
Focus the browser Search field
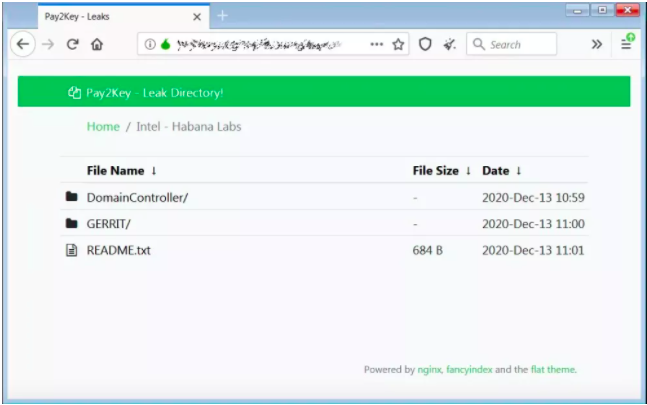click(x=512, y=44)
